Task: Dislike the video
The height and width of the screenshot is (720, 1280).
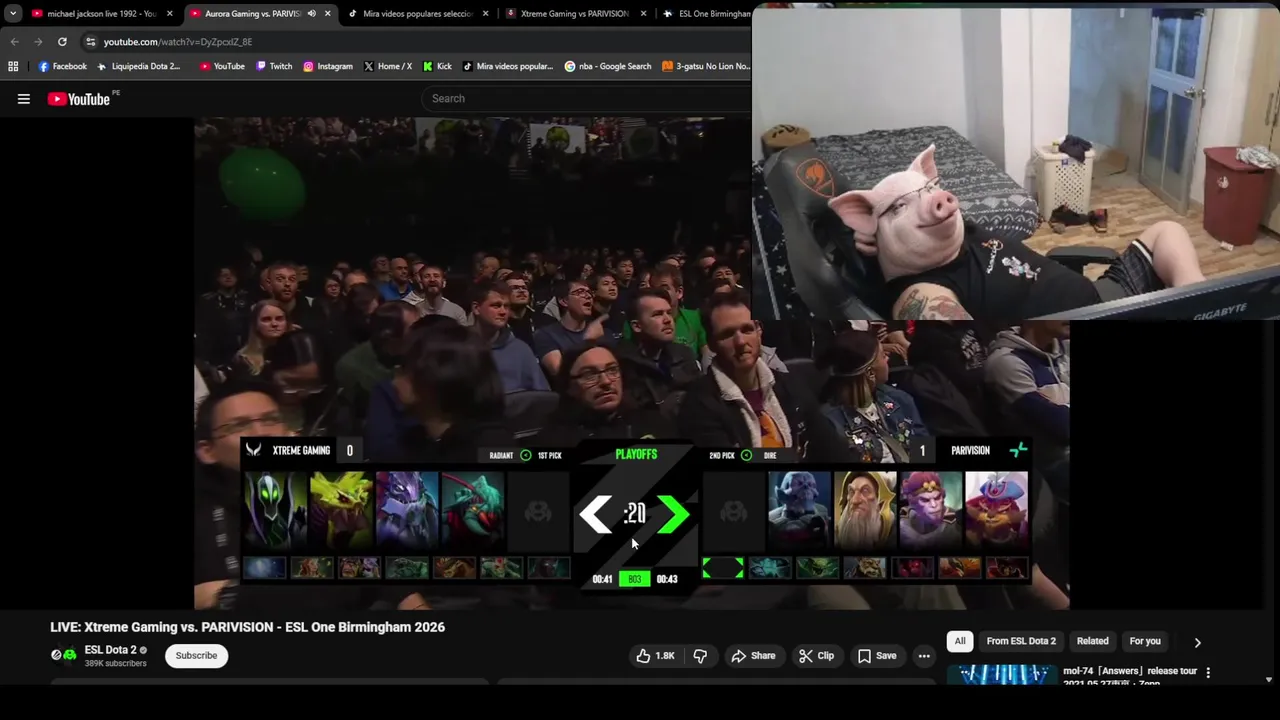Action: pyautogui.click(x=700, y=656)
